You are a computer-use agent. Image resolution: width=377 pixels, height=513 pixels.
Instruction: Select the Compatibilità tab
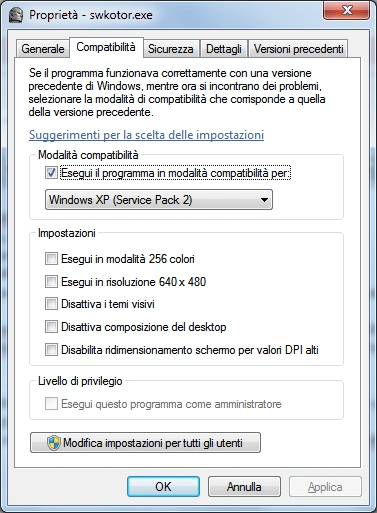106,47
